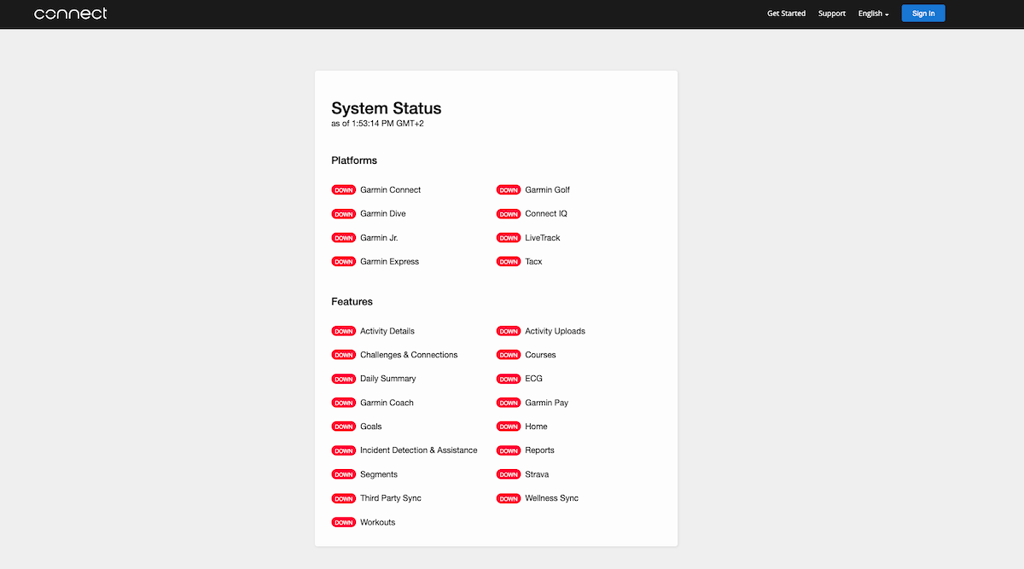
Task: Click the DOWN badge beside Garmin Connect
Action: (x=344, y=190)
